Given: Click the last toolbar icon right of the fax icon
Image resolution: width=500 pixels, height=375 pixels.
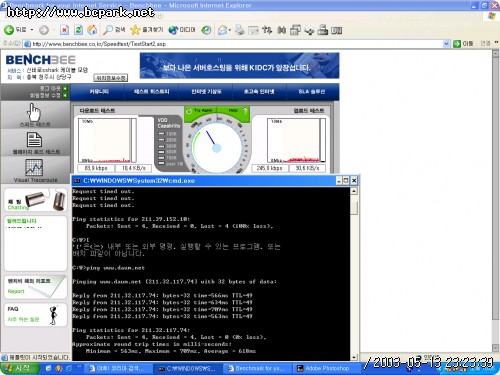Looking at the screenshot, I should coord(336,30).
